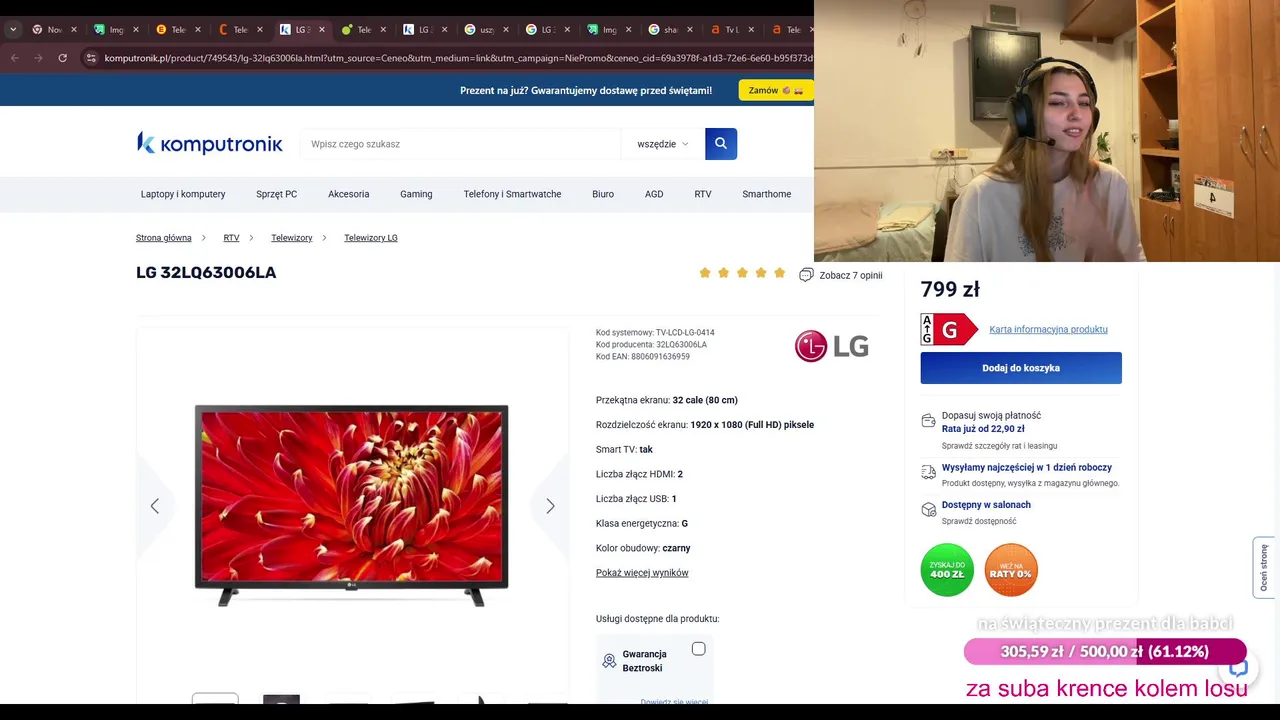Click the wallet payment icon
The image size is (1280, 720).
[x=929, y=421]
